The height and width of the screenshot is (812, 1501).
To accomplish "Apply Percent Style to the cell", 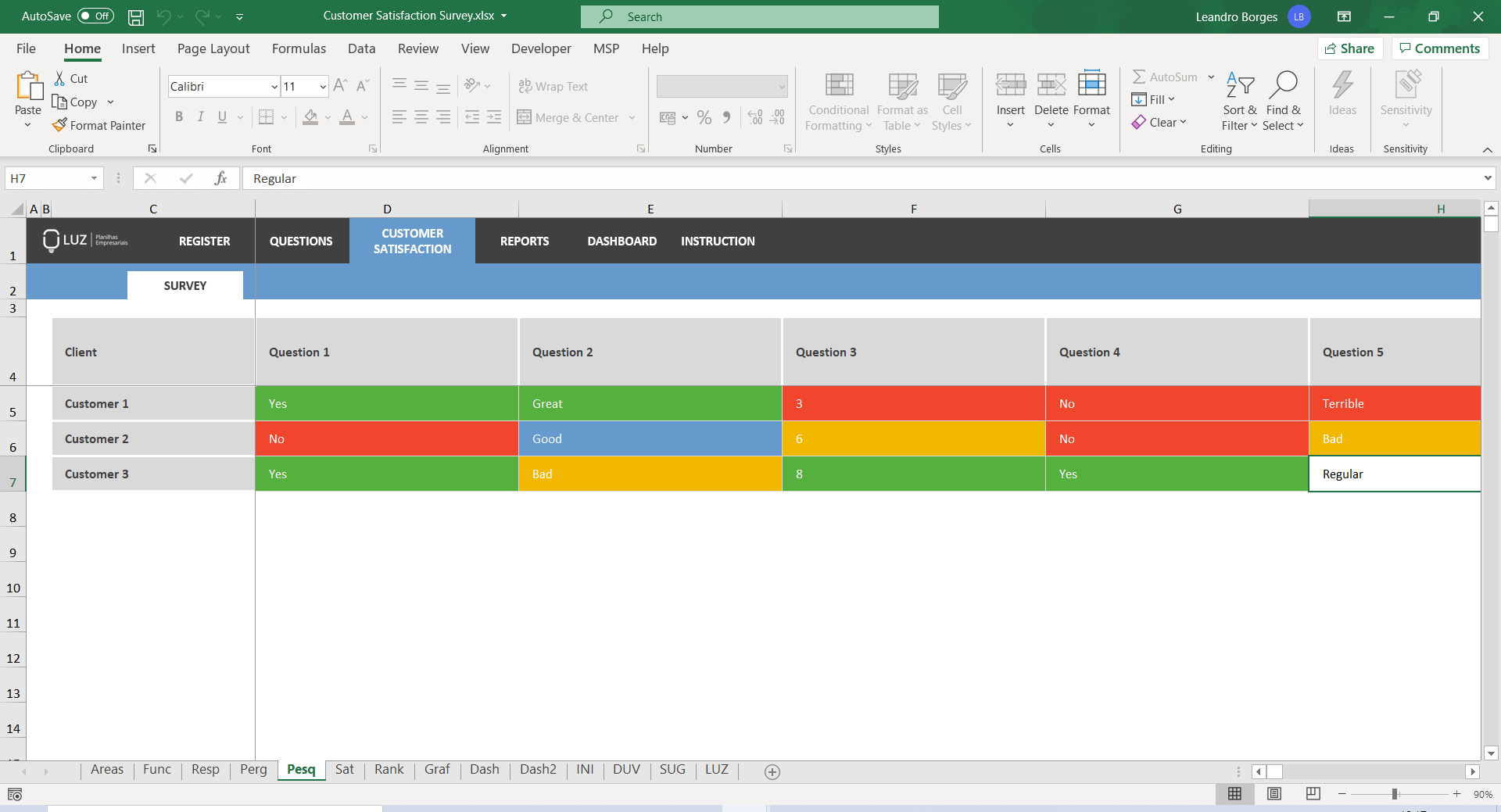I will [x=704, y=117].
